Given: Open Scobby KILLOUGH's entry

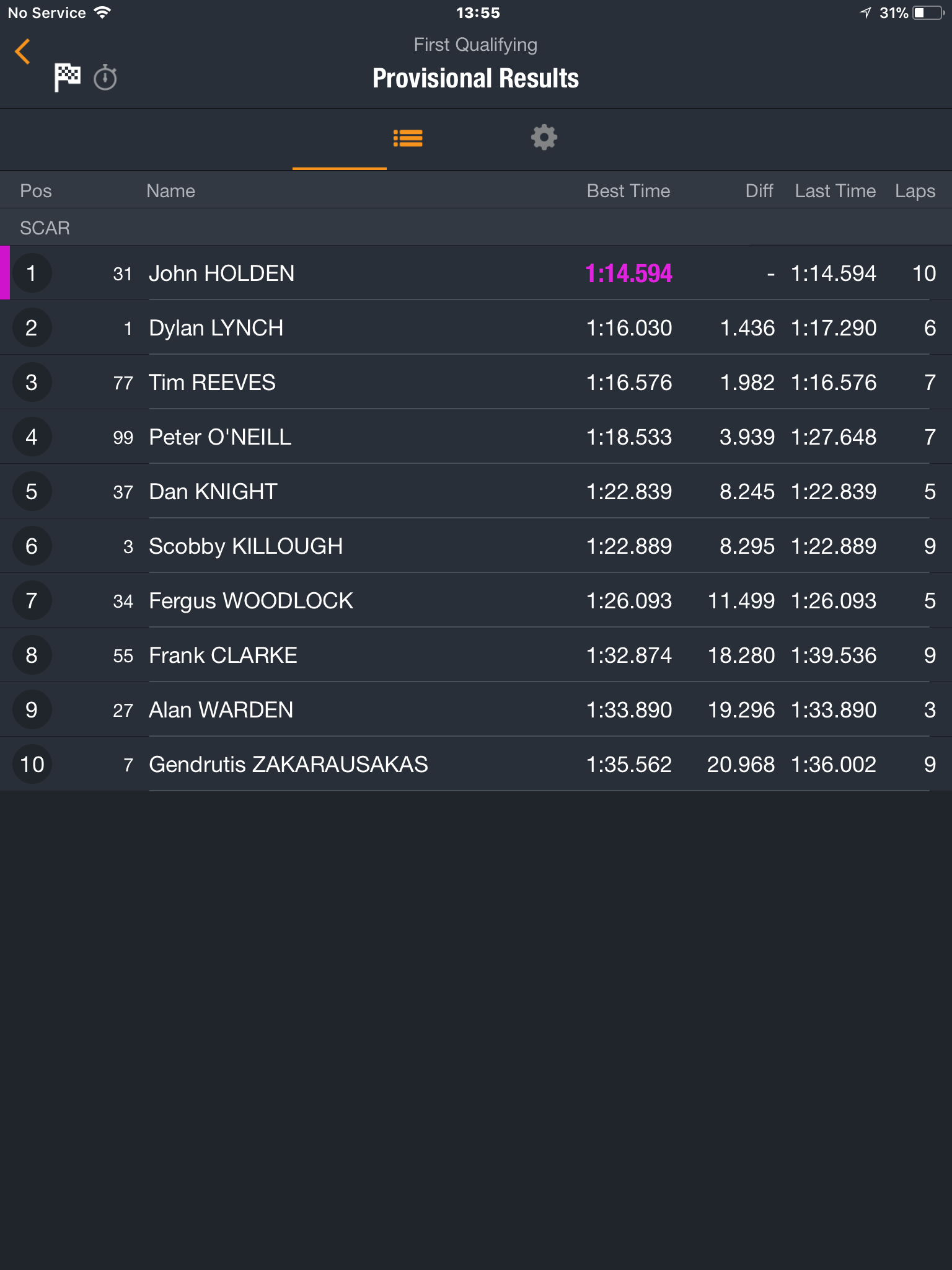Looking at the screenshot, I should [x=476, y=546].
